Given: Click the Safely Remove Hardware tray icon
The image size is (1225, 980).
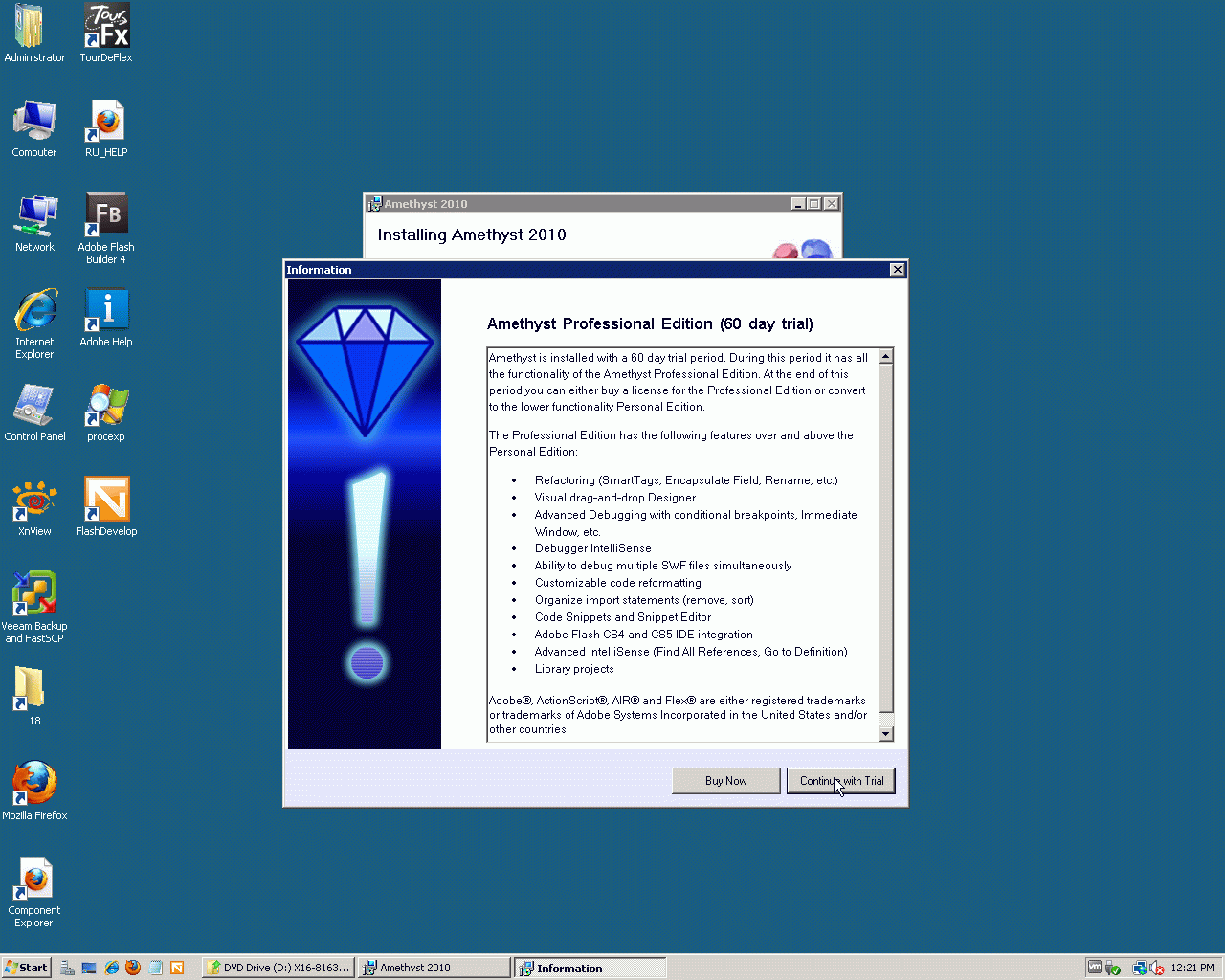Looking at the screenshot, I should (x=1113, y=968).
